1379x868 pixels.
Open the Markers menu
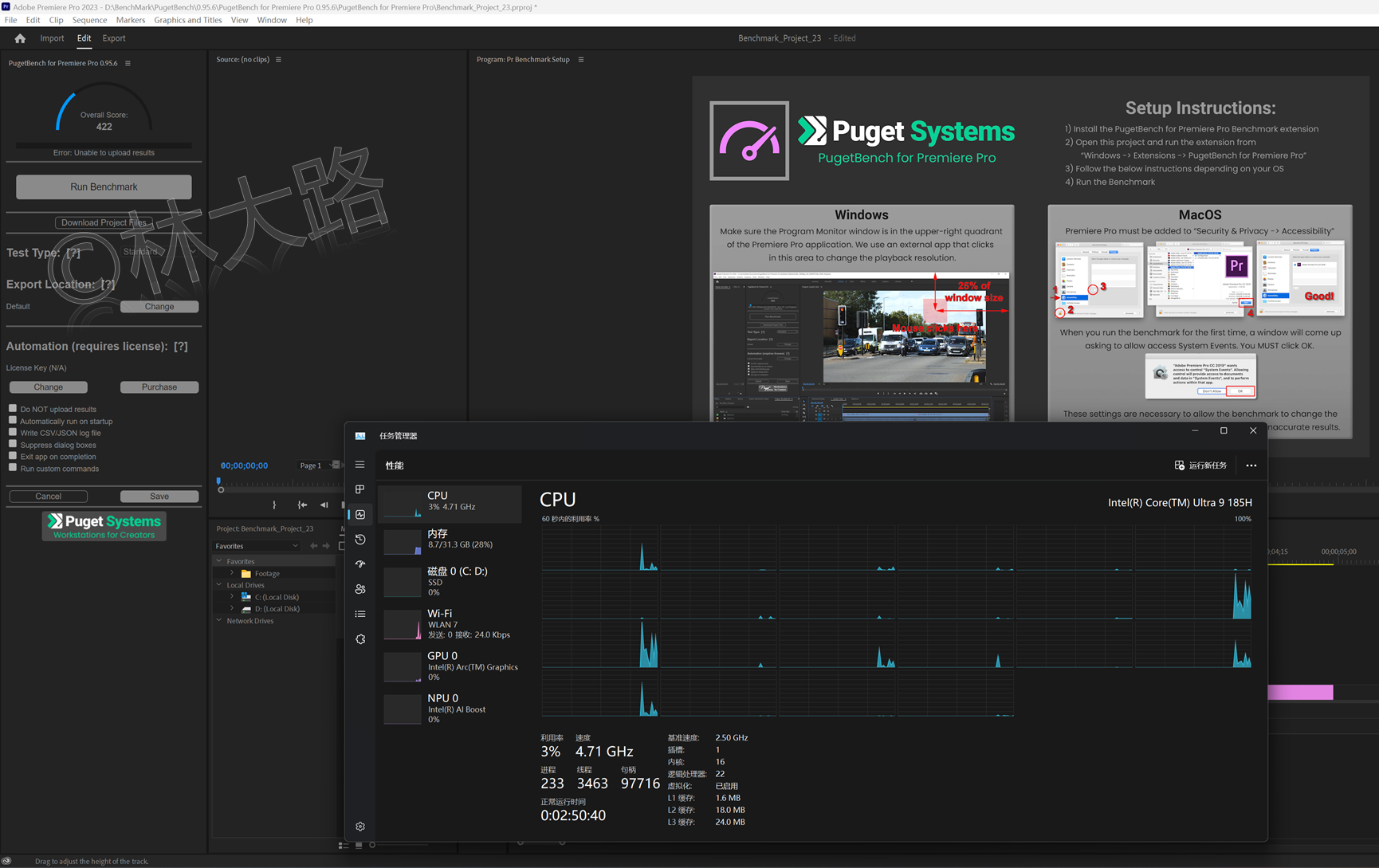click(131, 20)
